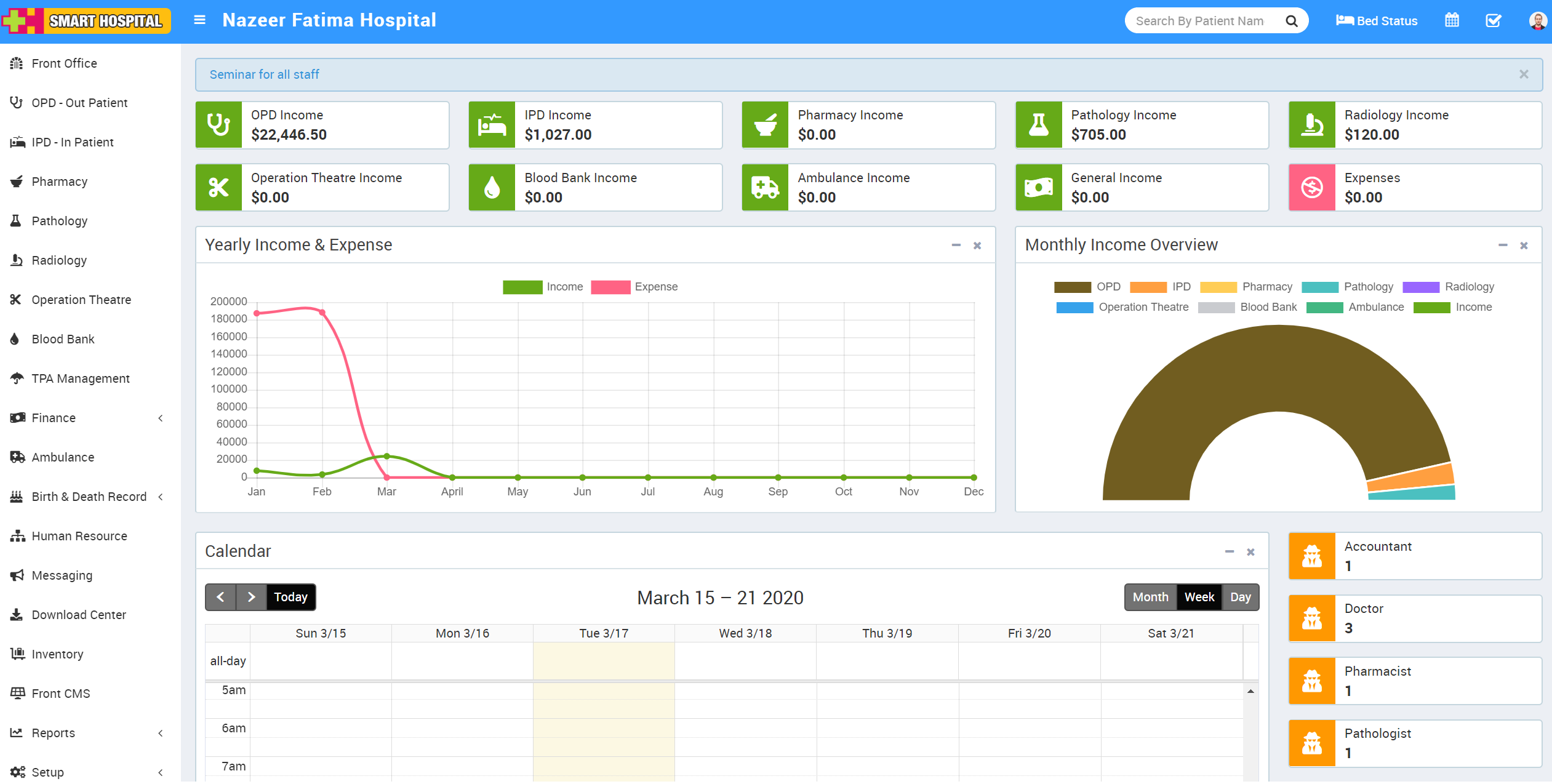
Task: Click the Ambulance Income icon tile
Action: pos(765,188)
